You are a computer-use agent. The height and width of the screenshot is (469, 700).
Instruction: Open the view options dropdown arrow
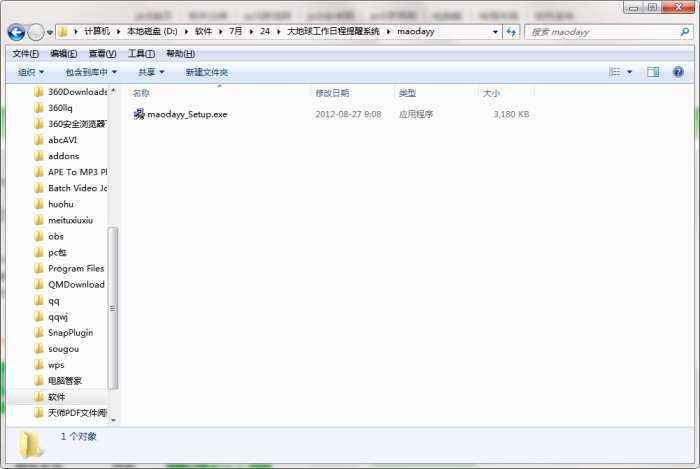629,72
